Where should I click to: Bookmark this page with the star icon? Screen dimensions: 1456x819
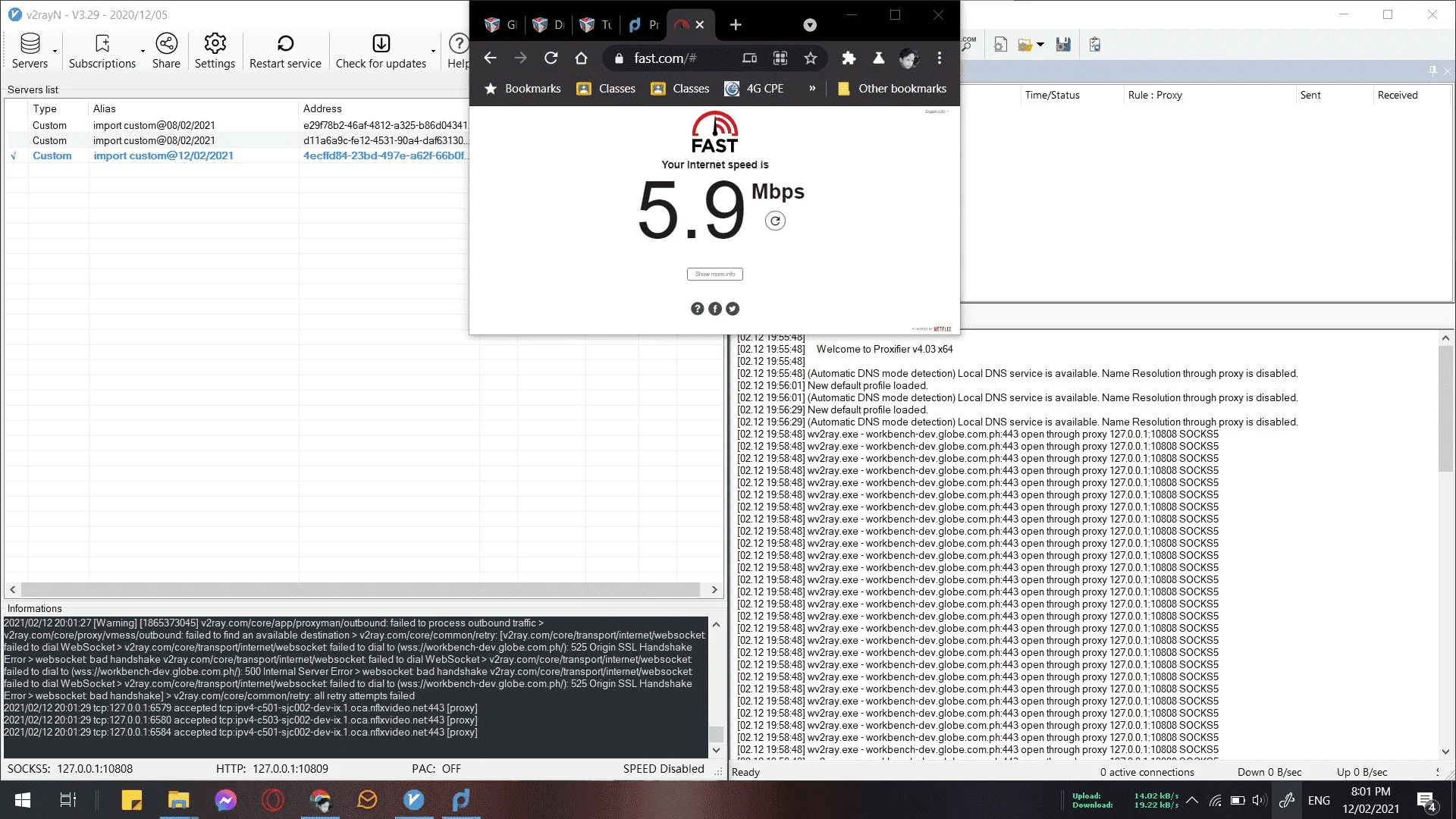[811, 58]
